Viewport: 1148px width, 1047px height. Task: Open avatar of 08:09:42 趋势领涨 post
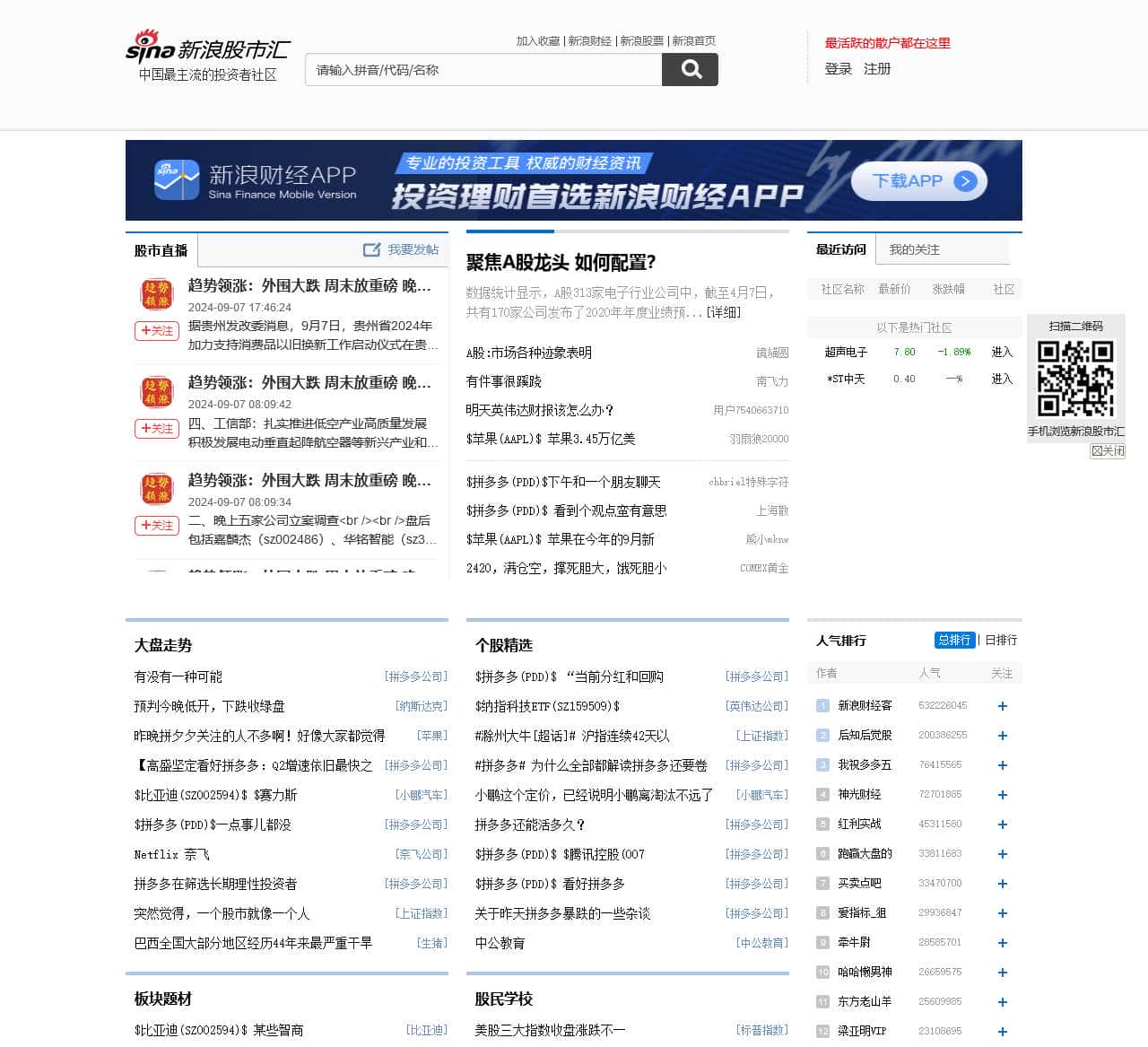click(157, 392)
